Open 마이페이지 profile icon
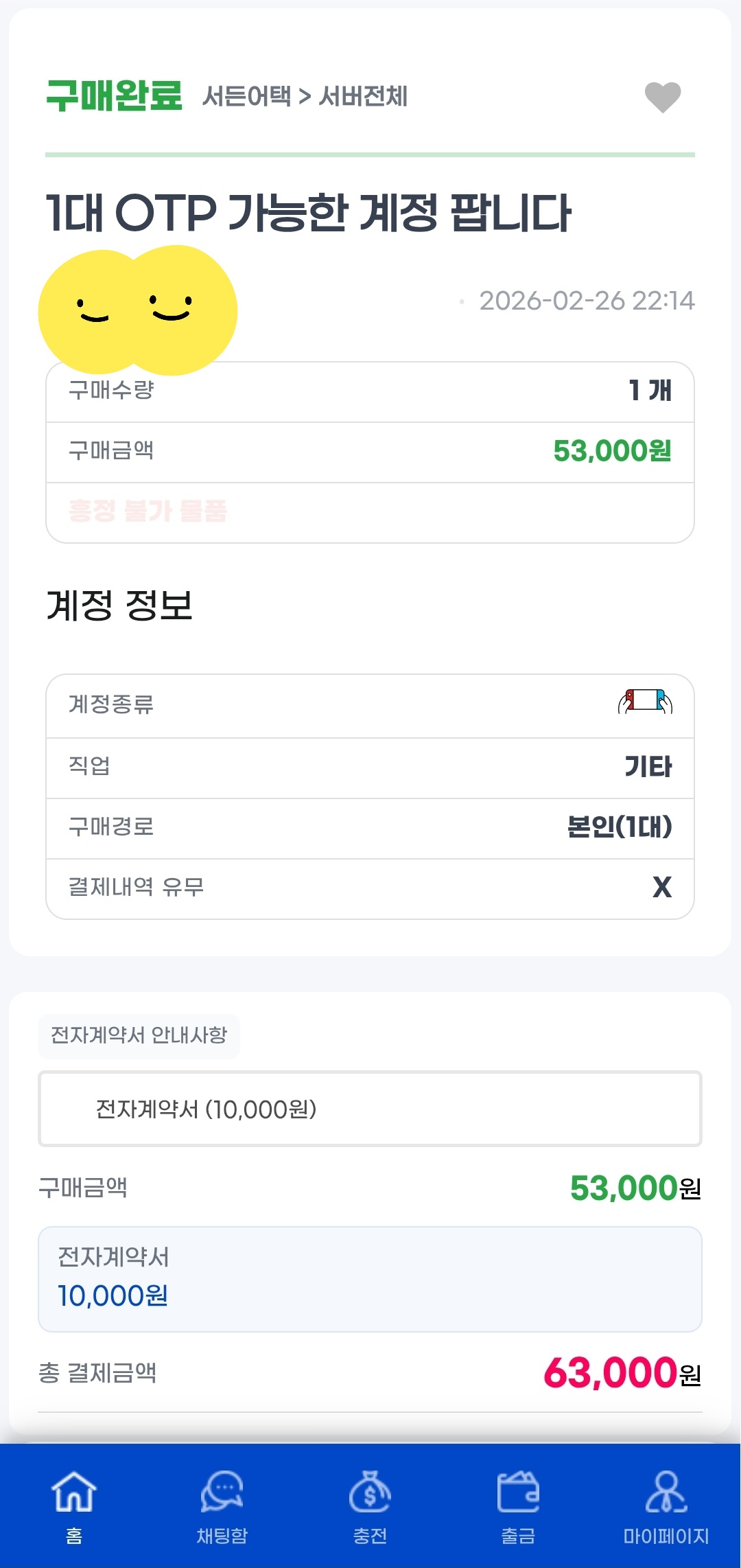This screenshot has height=1568, width=741. click(666, 1492)
